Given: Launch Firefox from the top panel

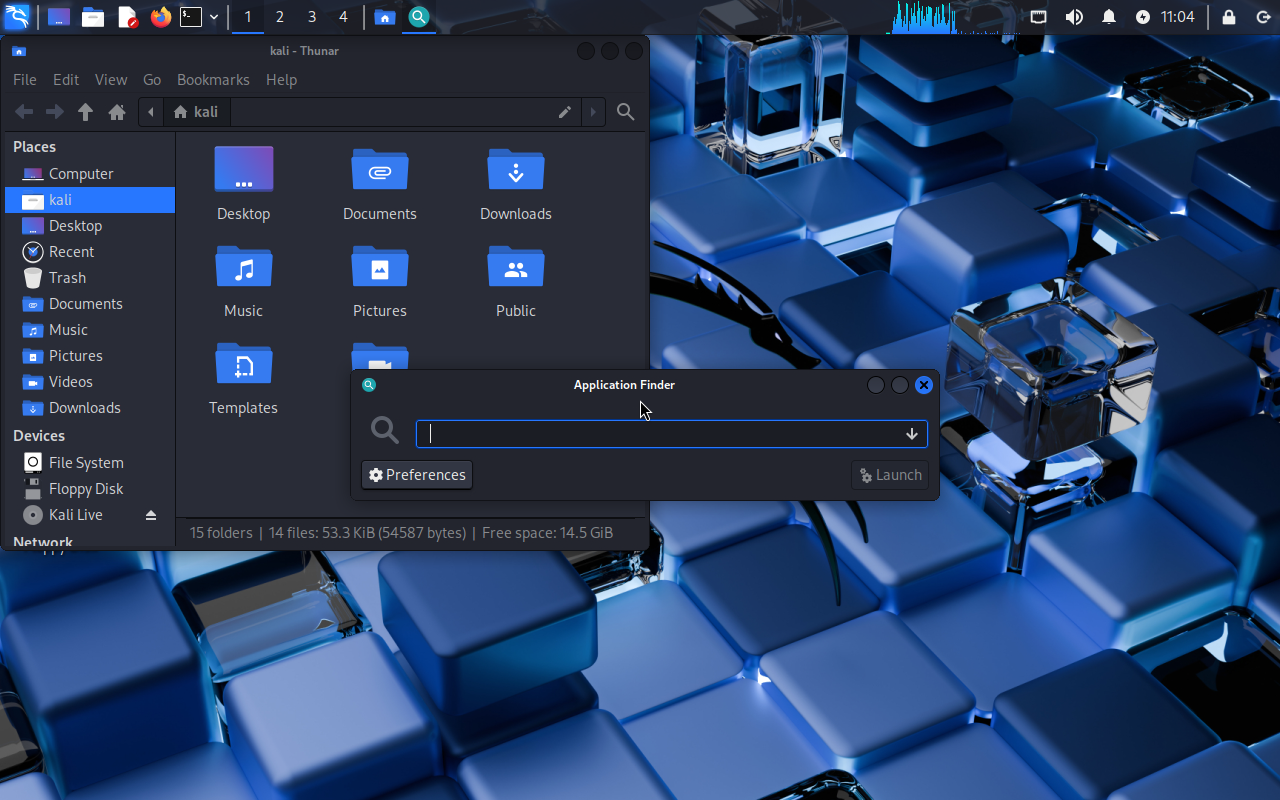Looking at the screenshot, I should coord(161,17).
